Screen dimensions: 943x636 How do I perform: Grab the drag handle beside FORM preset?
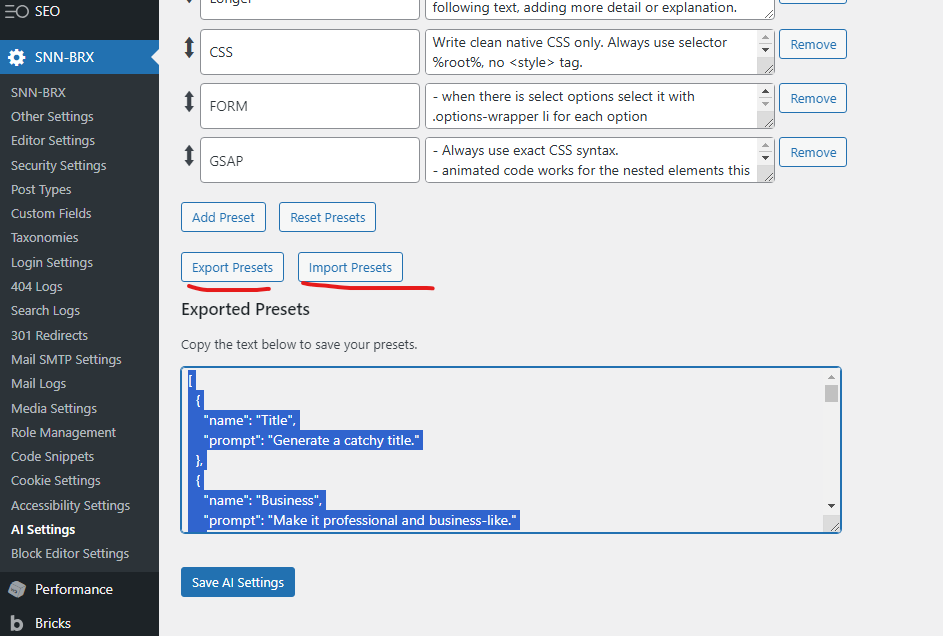(x=189, y=102)
